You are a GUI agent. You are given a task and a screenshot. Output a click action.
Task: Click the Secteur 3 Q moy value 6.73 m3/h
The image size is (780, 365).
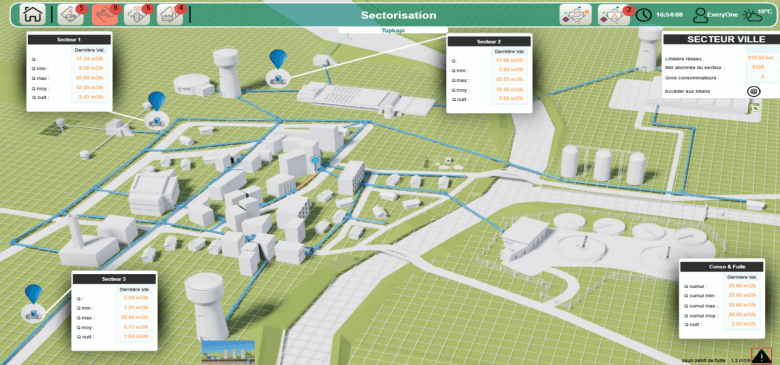[136, 327]
